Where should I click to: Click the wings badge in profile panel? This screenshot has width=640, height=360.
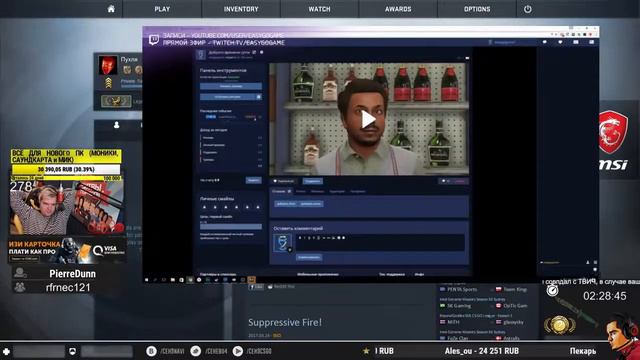(116, 101)
